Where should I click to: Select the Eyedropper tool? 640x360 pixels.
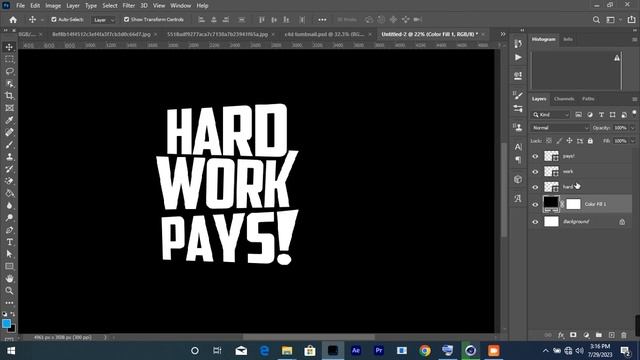coord(9,120)
